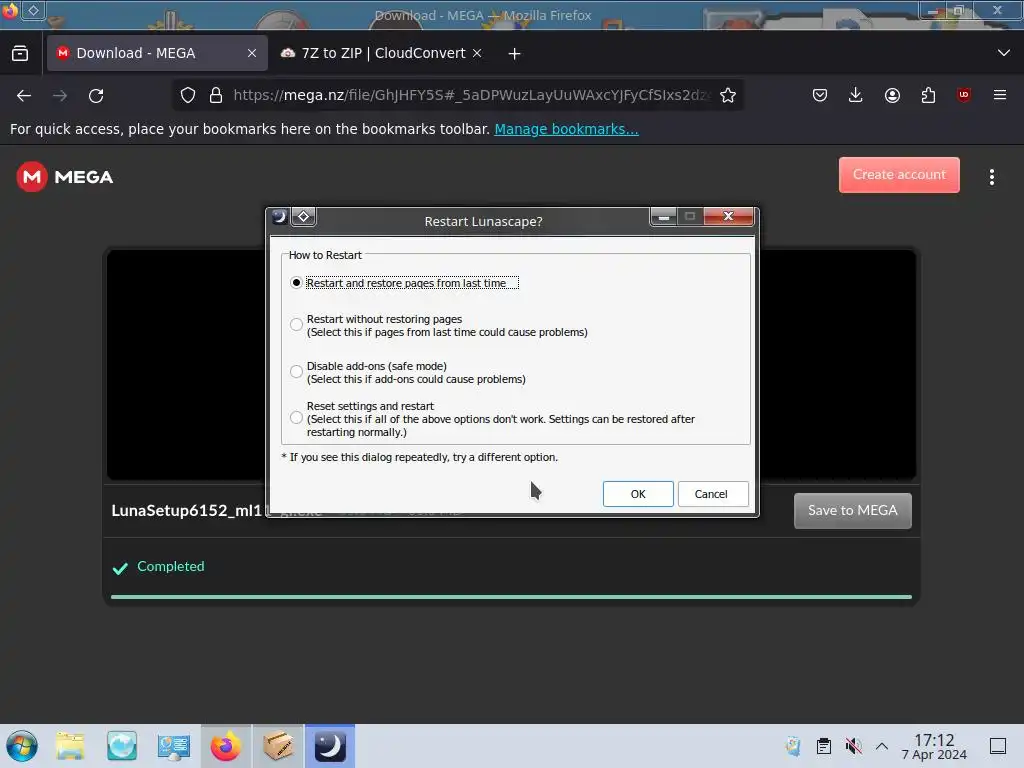This screenshot has height=768, width=1024.
Task: Open the clock showing 17:12
Action: coord(934,746)
